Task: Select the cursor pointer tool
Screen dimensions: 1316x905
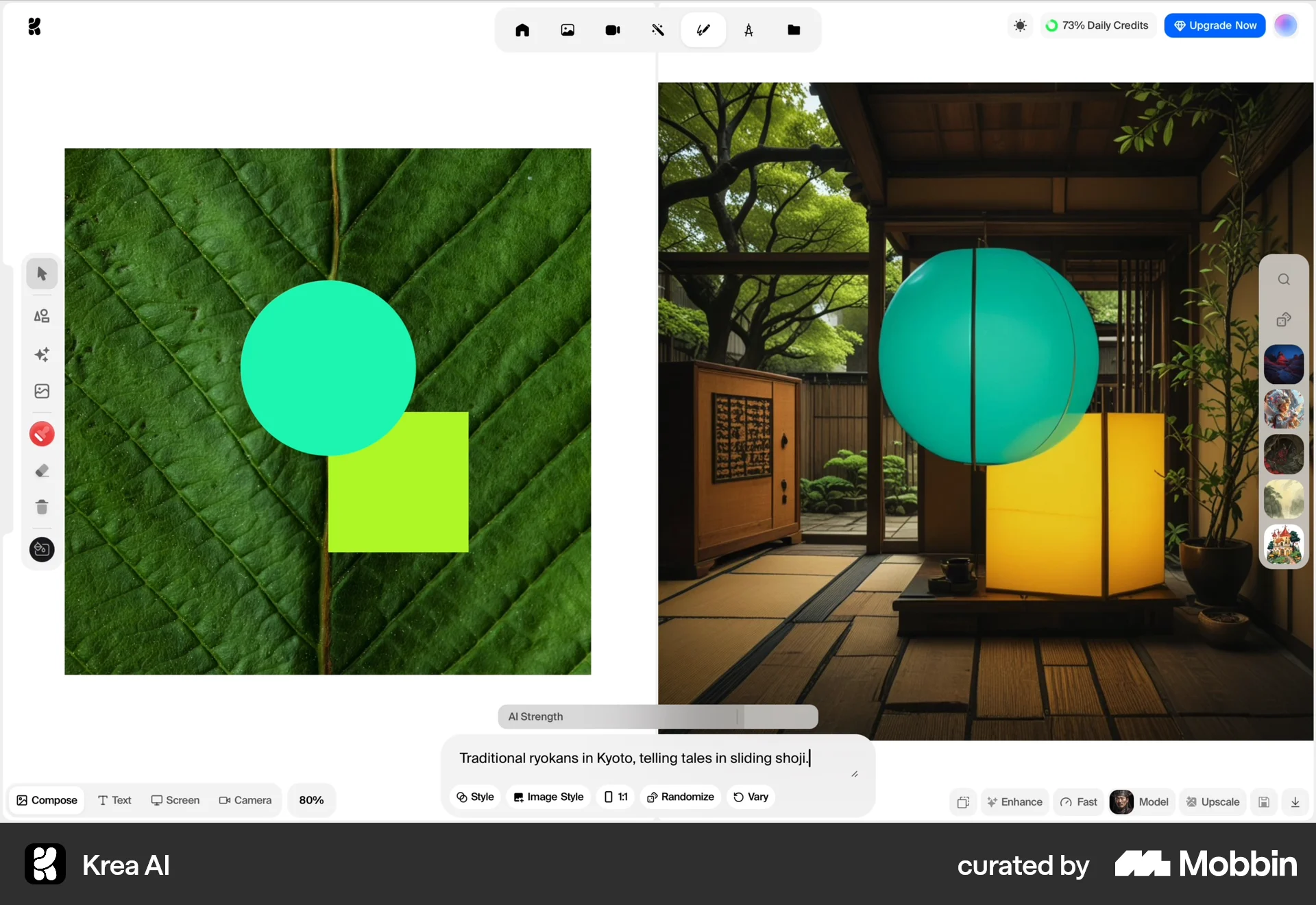Action: [42, 274]
